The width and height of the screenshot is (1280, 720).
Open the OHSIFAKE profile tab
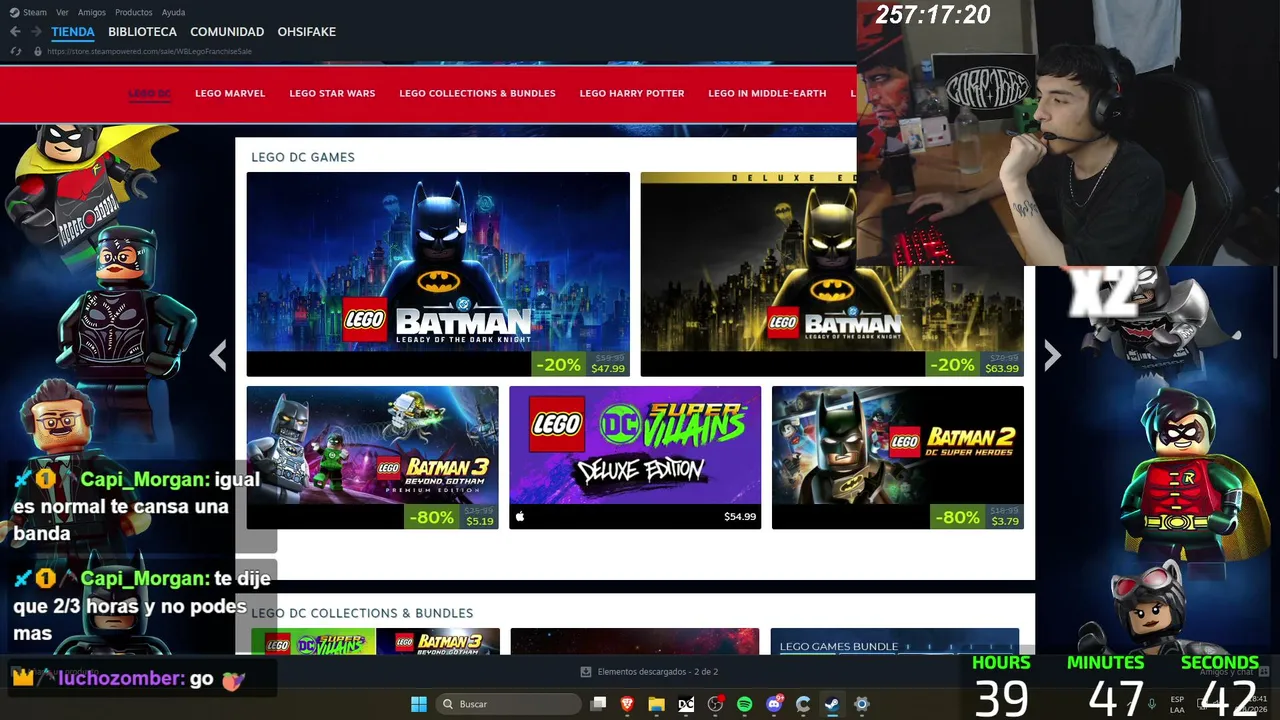pos(306,32)
